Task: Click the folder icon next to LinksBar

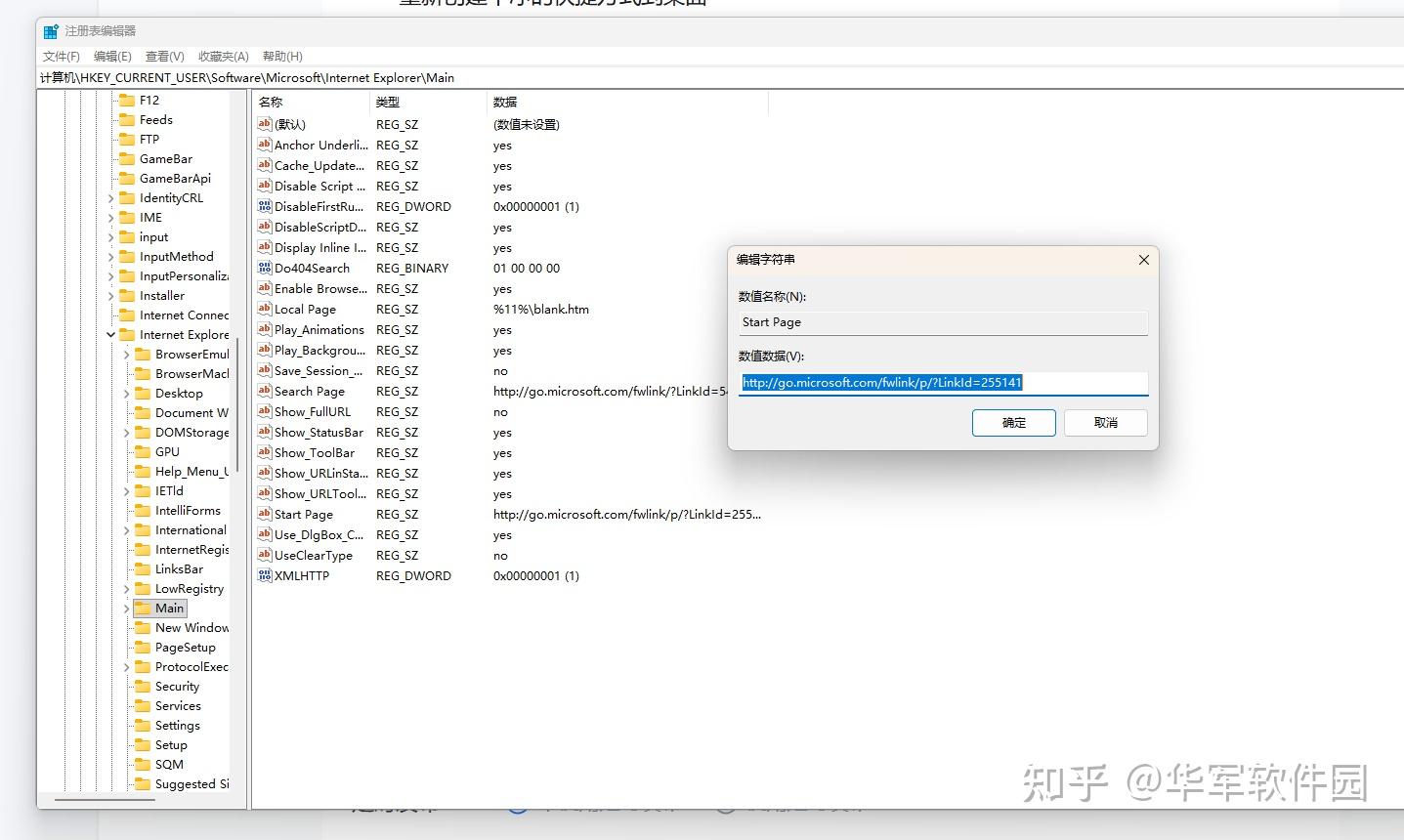Action: click(142, 568)
